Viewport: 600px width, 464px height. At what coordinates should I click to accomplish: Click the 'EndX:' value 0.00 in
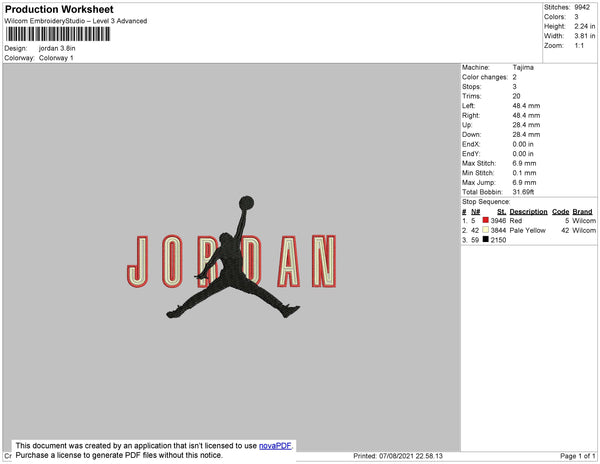point(523,144)
